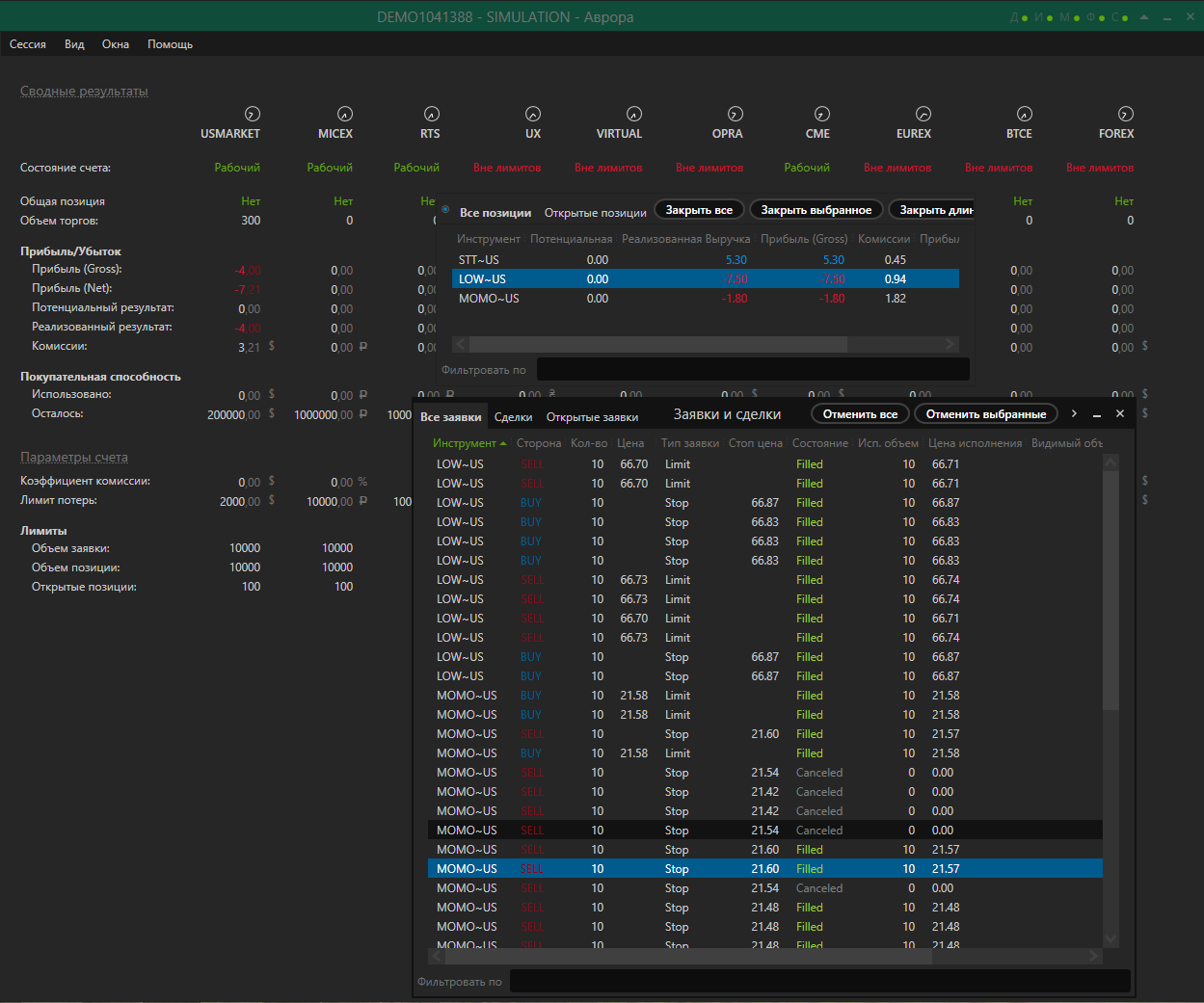This screenshot has height=1003, width=1204.
Task: Open the Окна menu
Action: (x=116, y=44)
